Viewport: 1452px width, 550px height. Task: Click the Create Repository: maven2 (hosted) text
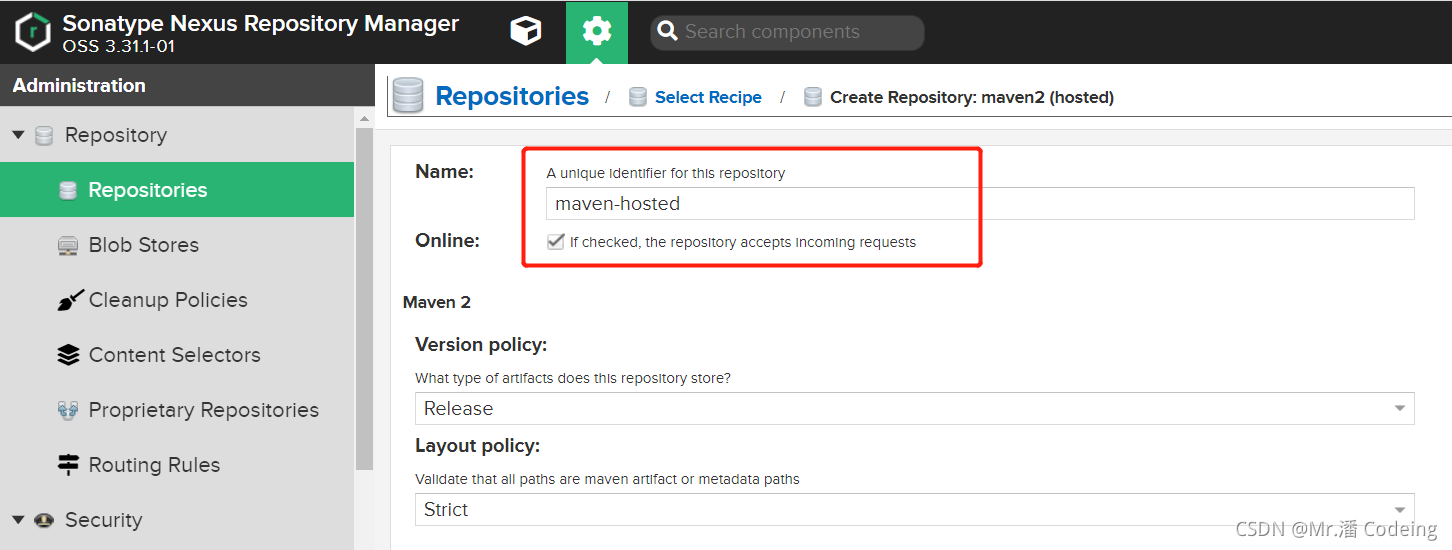[x=972, y=97]
